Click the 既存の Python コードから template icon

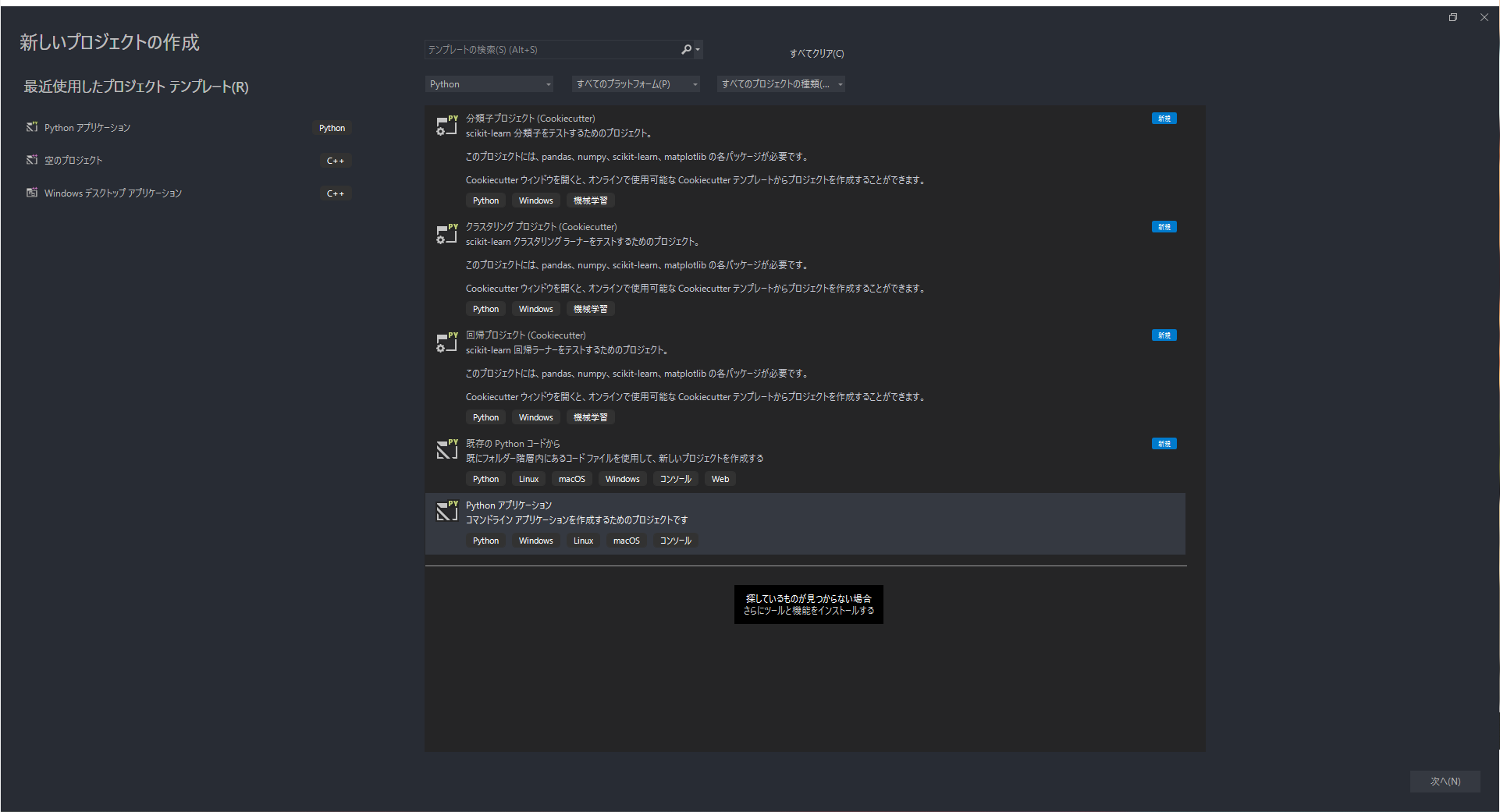click(x=446, y=449)
